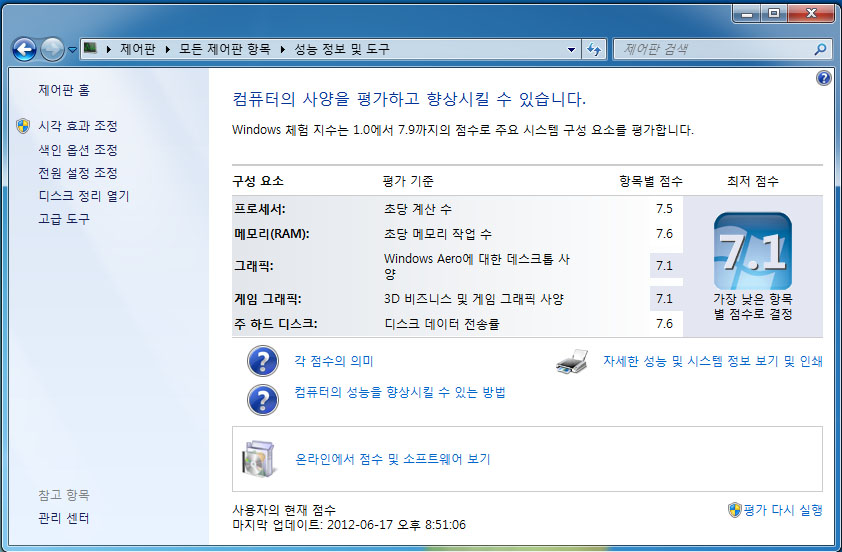Open 시각 효과 조정 link
The width and height of the screenshot is (842, 552).
pos(78,126)
